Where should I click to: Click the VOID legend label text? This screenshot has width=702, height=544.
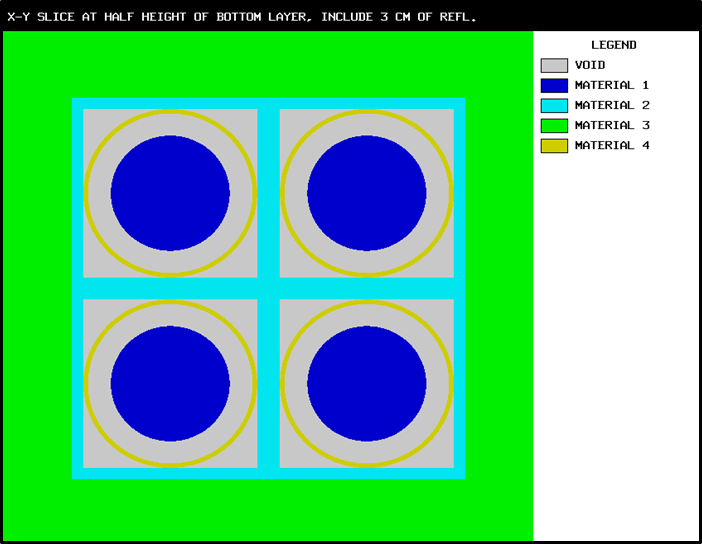click(590, 66)
